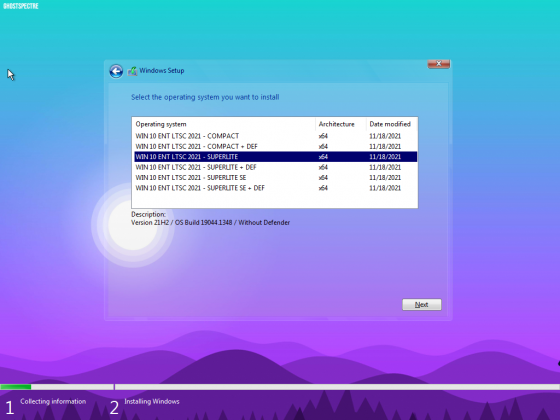Click the Architecture column header
Image resolution: width=560 pixels, height=420 pixels.
[x=341, y=124]
